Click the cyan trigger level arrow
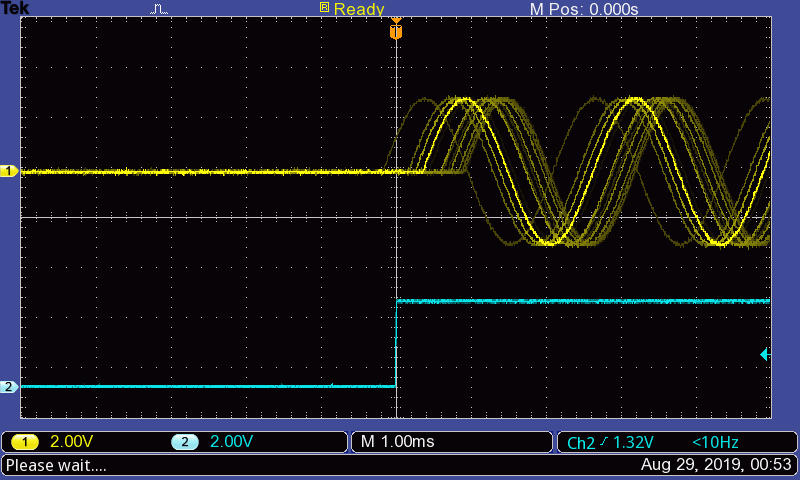Screen dimensions: 800x480 tap(765, 354)
